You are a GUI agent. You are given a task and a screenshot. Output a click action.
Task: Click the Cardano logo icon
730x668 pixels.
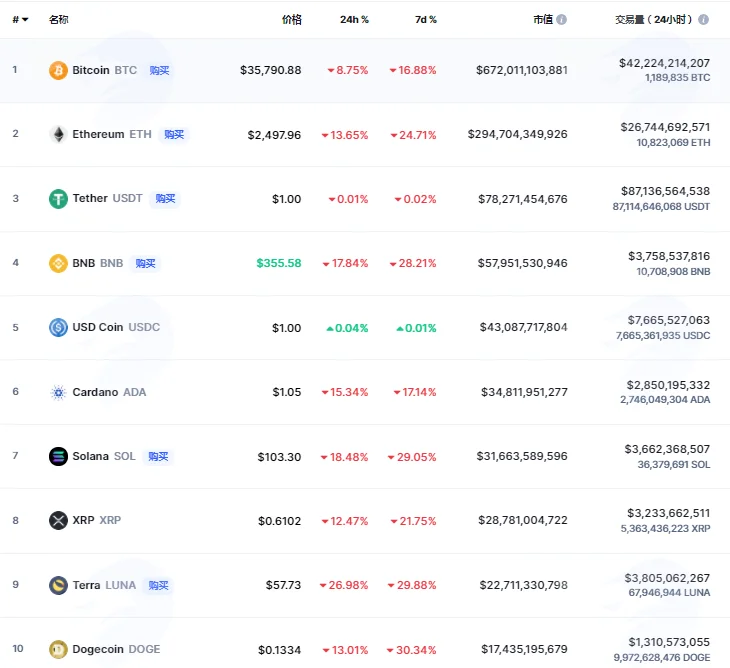[58, 392]
